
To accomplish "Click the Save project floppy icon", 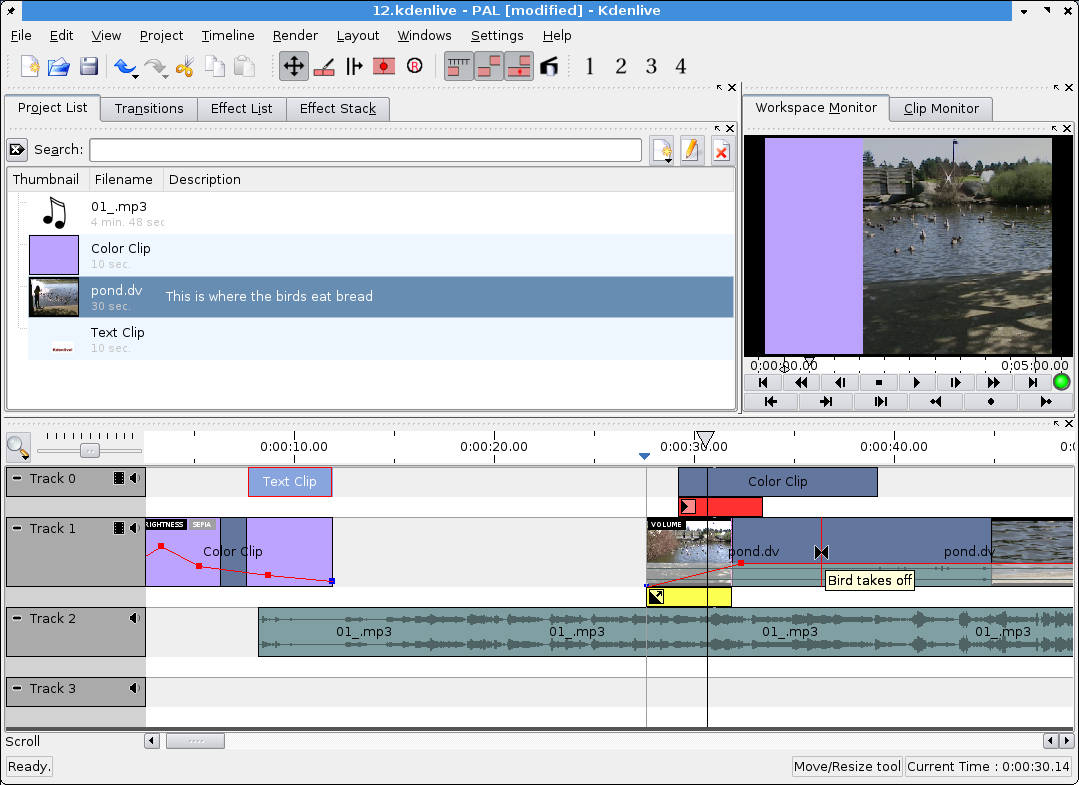I will (x=89, y=67).
